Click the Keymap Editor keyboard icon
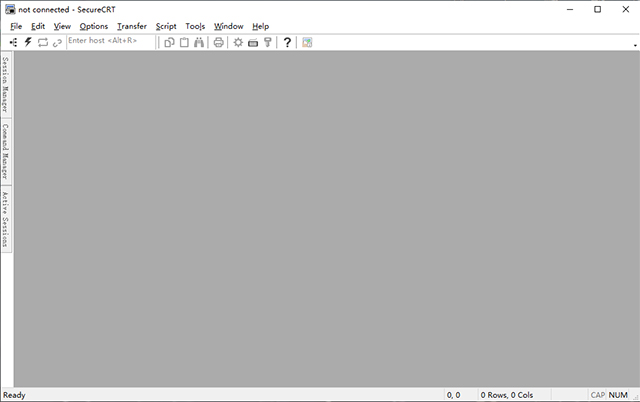Viewport: 640px width, 402px height. point(253,42)
